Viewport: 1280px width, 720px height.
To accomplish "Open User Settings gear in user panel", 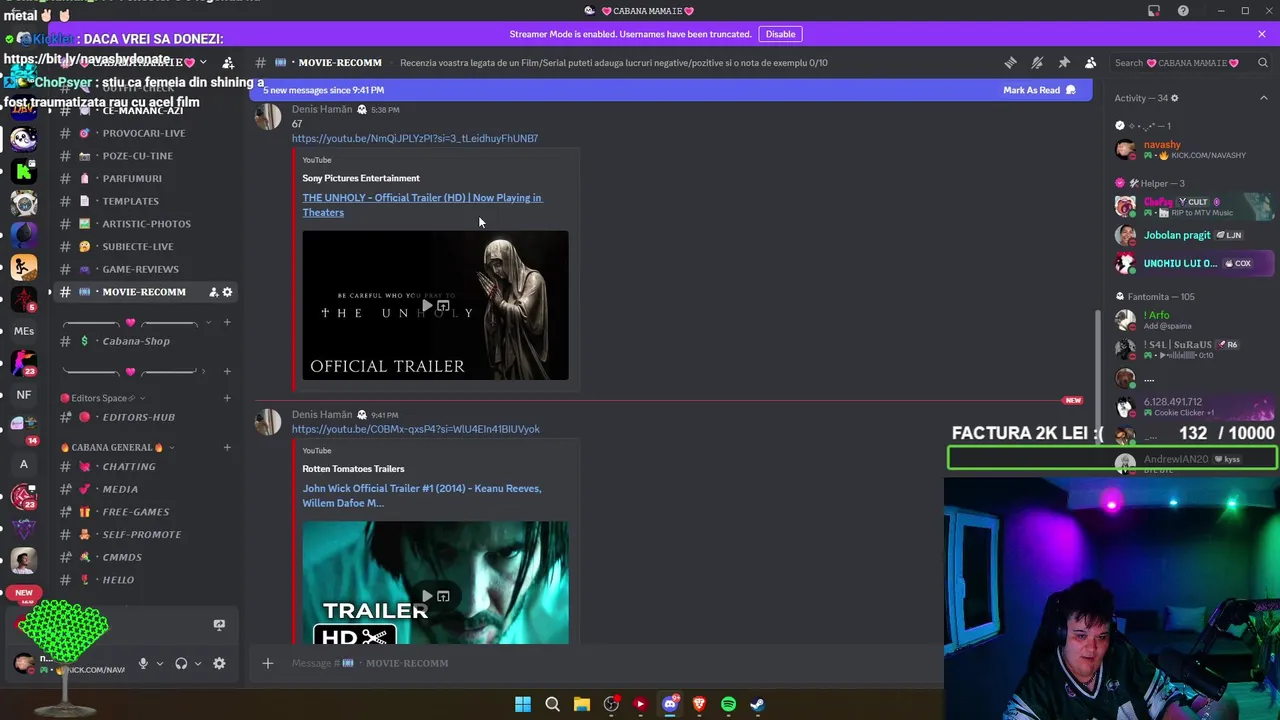I will (x=219, y=663).
